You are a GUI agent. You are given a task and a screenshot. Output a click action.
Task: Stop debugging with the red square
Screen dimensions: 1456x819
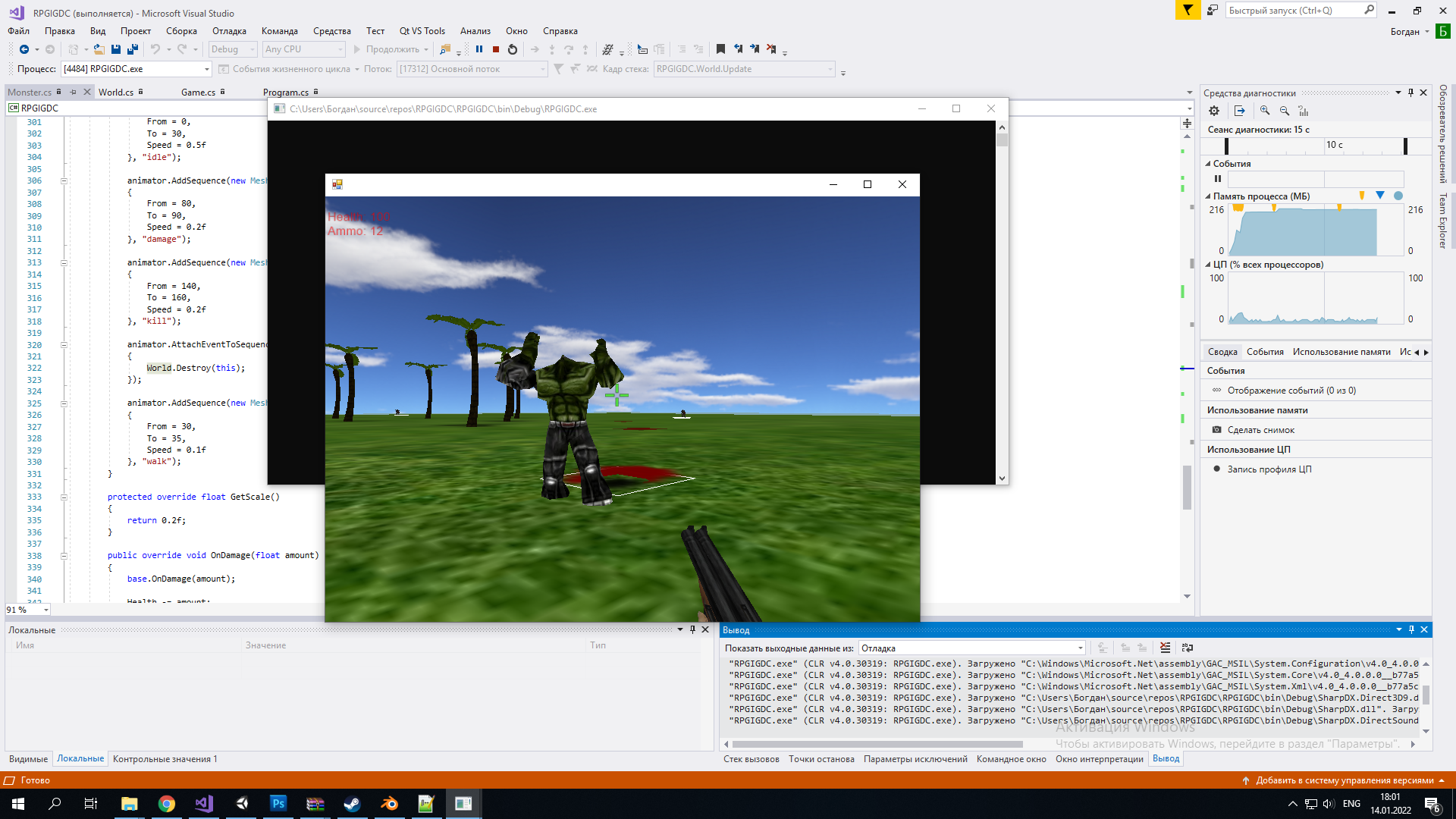point(496,49)
